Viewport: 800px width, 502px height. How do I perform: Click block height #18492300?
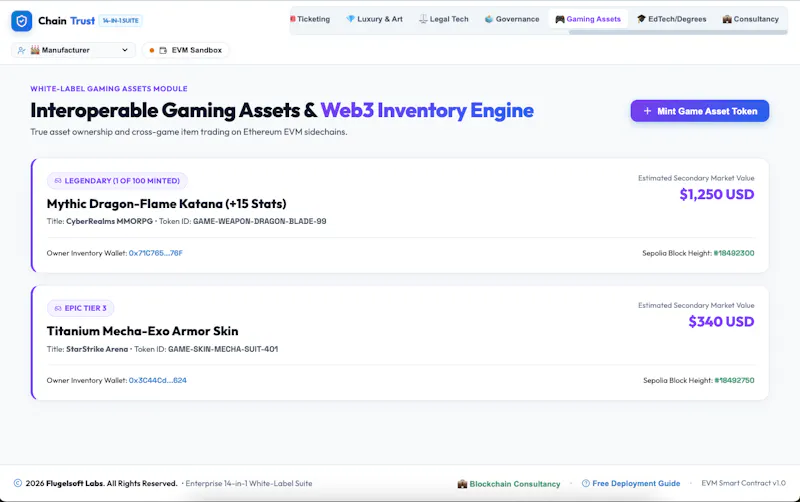[x=734, y=253]
